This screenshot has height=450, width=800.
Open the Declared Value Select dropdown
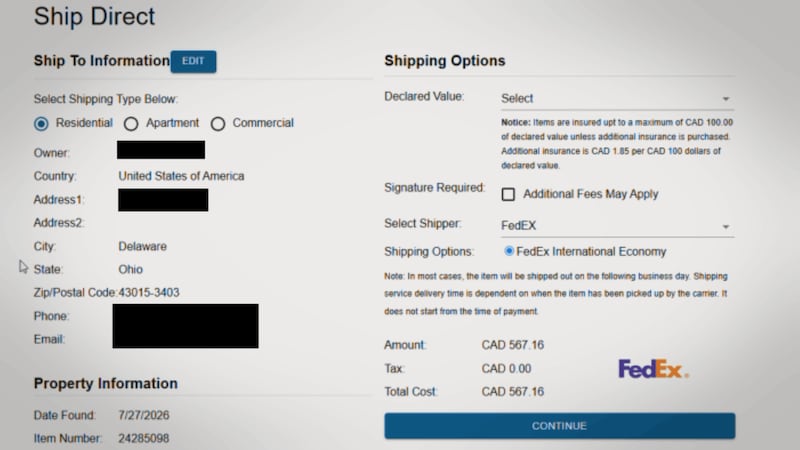tap(617, 98)
